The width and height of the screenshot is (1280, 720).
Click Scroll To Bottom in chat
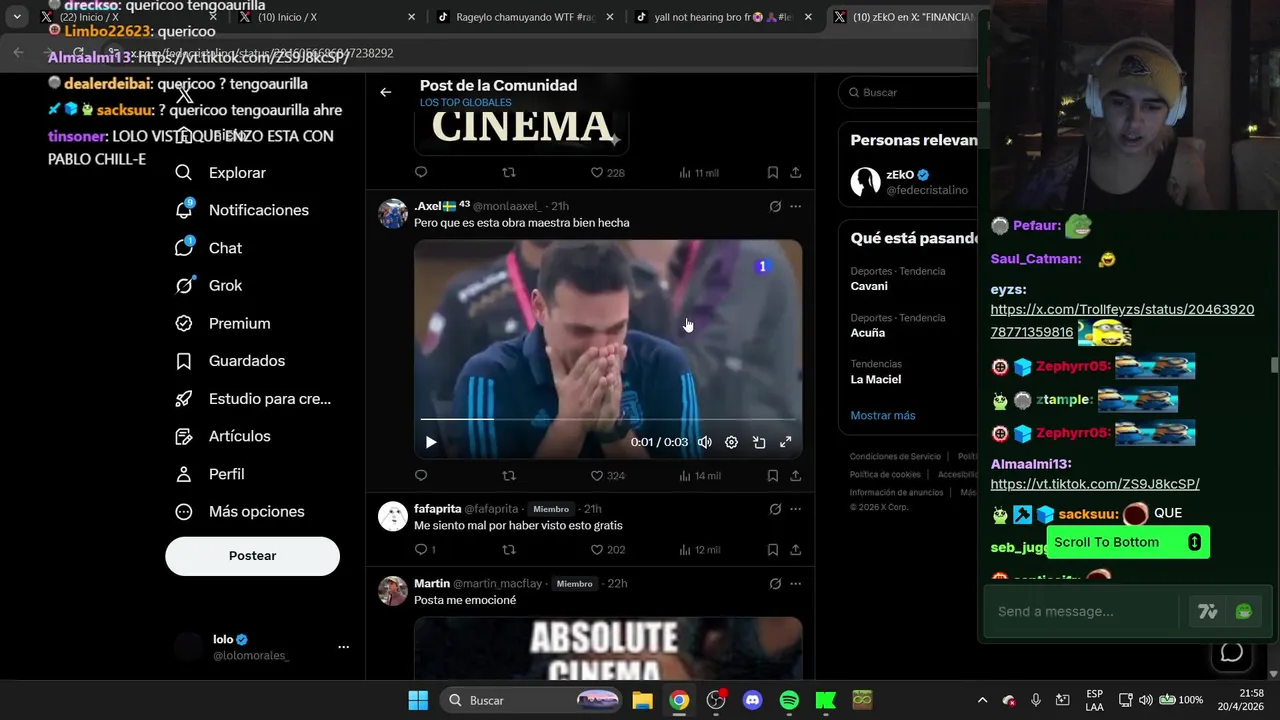pos(1128,542)
